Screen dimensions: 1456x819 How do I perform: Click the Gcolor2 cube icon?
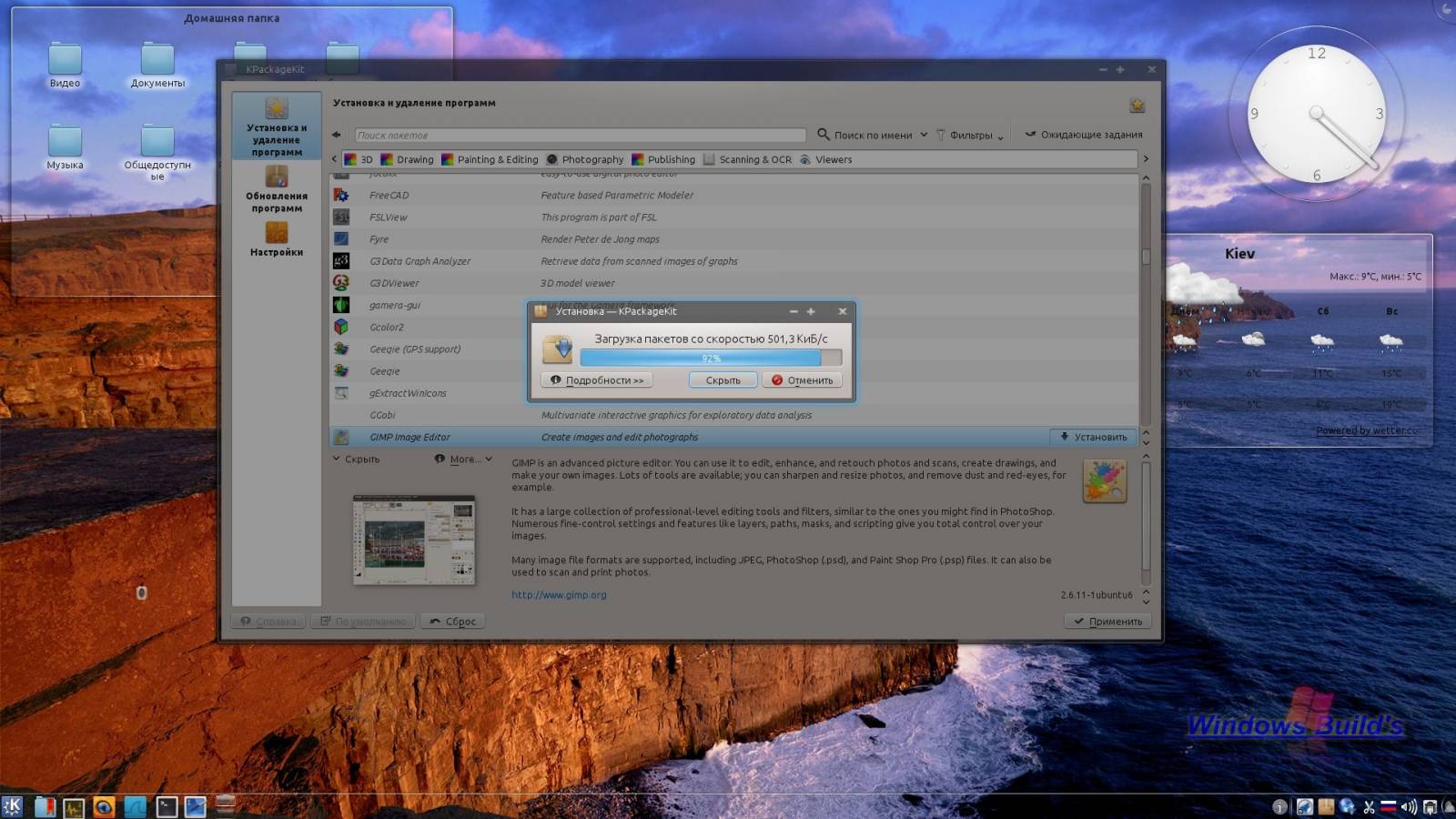341,327
